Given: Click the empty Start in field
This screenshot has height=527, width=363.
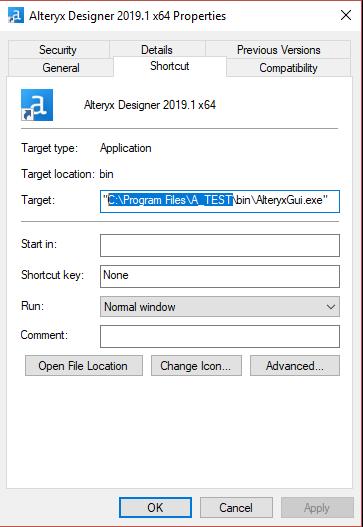Looking at the screenshot, I should 220,245.
